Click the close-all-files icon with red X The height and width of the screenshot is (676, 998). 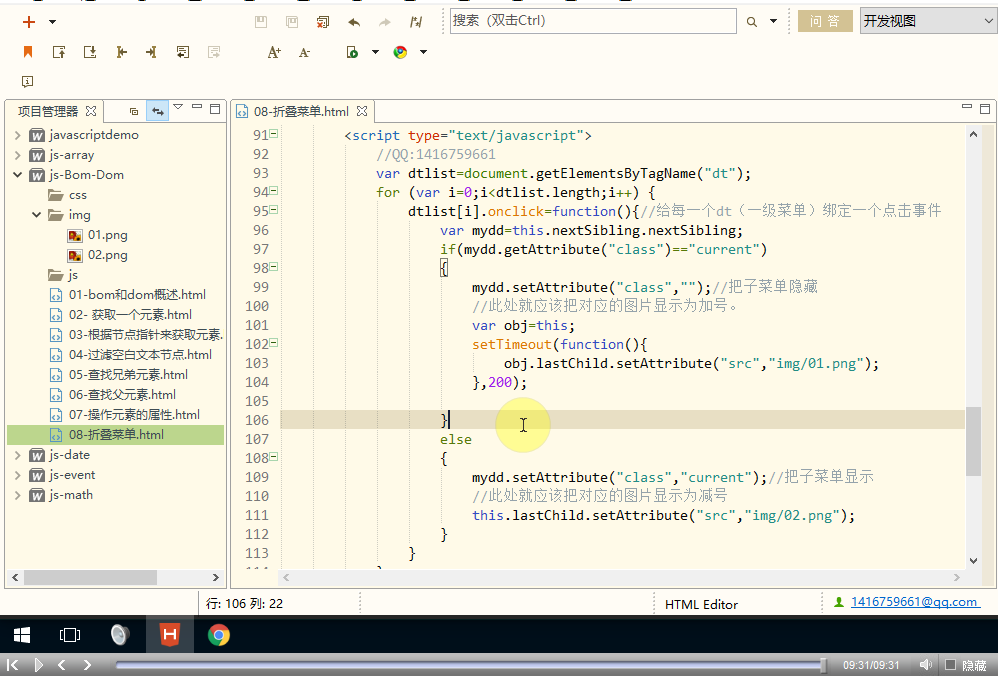[322, 21]
